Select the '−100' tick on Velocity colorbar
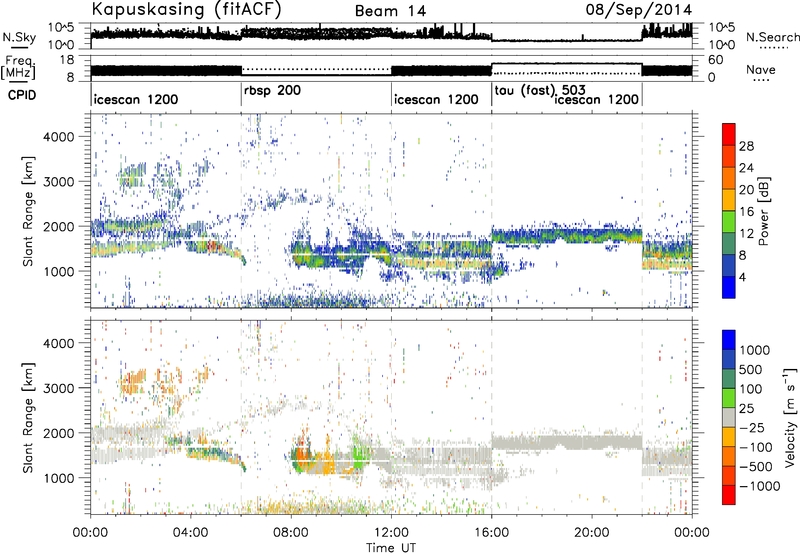This screenshot has width=800, height=554. point(756,447)
